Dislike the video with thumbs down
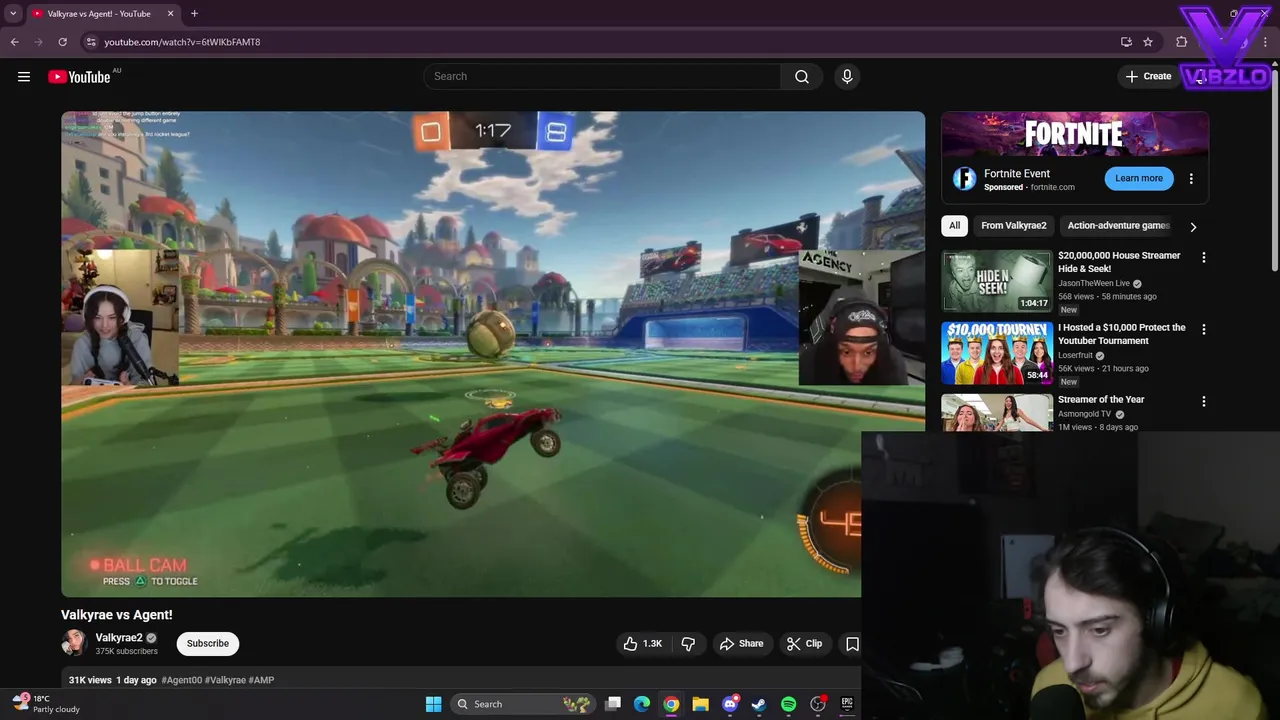This screenshot has height=720, width=1280. (688, 644)
